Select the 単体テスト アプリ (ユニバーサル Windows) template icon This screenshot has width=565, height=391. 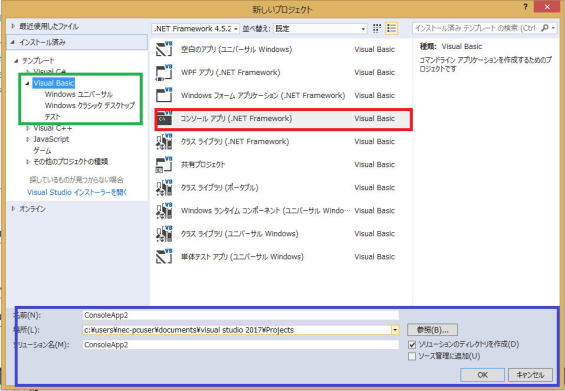coord(164,257)
